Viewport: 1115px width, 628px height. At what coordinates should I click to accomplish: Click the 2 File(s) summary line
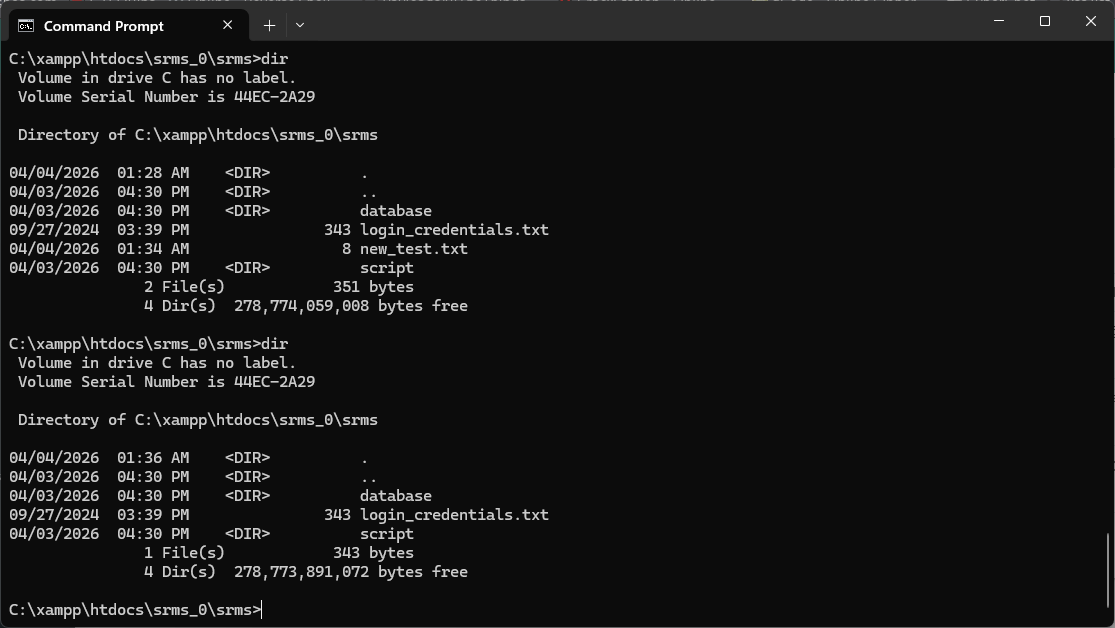tap(186, 286)
